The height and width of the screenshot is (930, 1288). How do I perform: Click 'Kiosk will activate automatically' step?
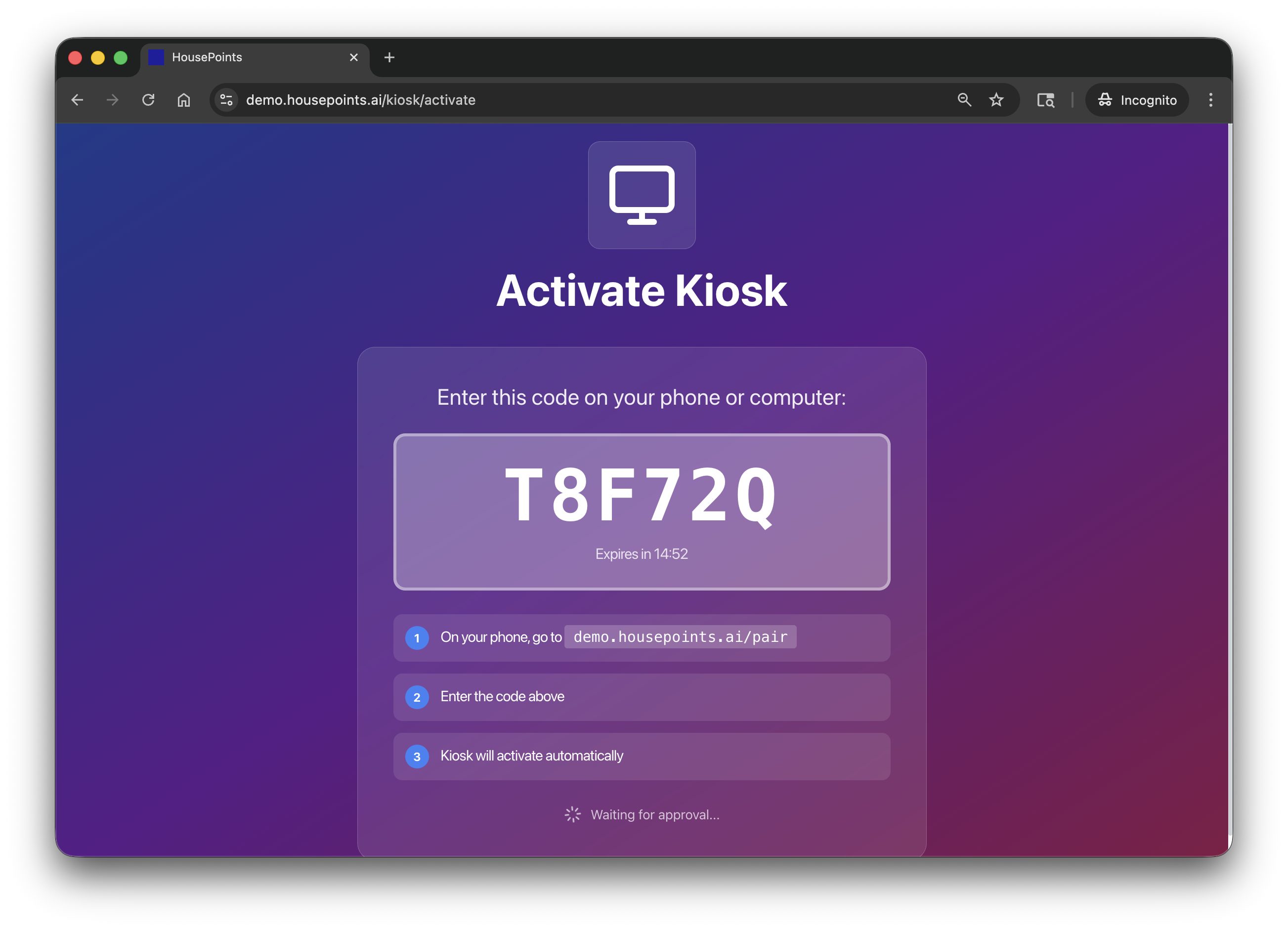[x=642, y=756]
